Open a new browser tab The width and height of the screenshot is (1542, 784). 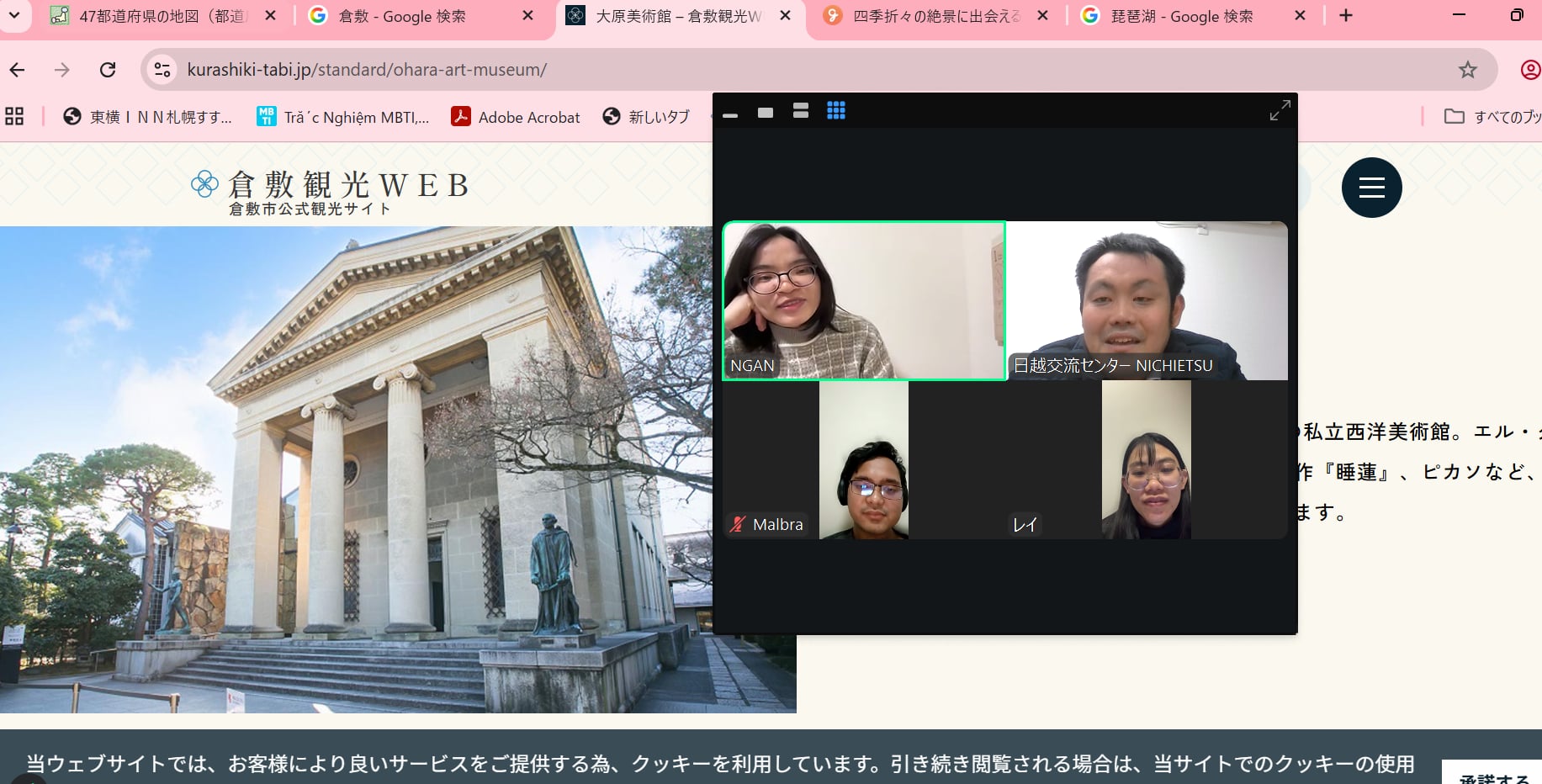pos(1346,16)
